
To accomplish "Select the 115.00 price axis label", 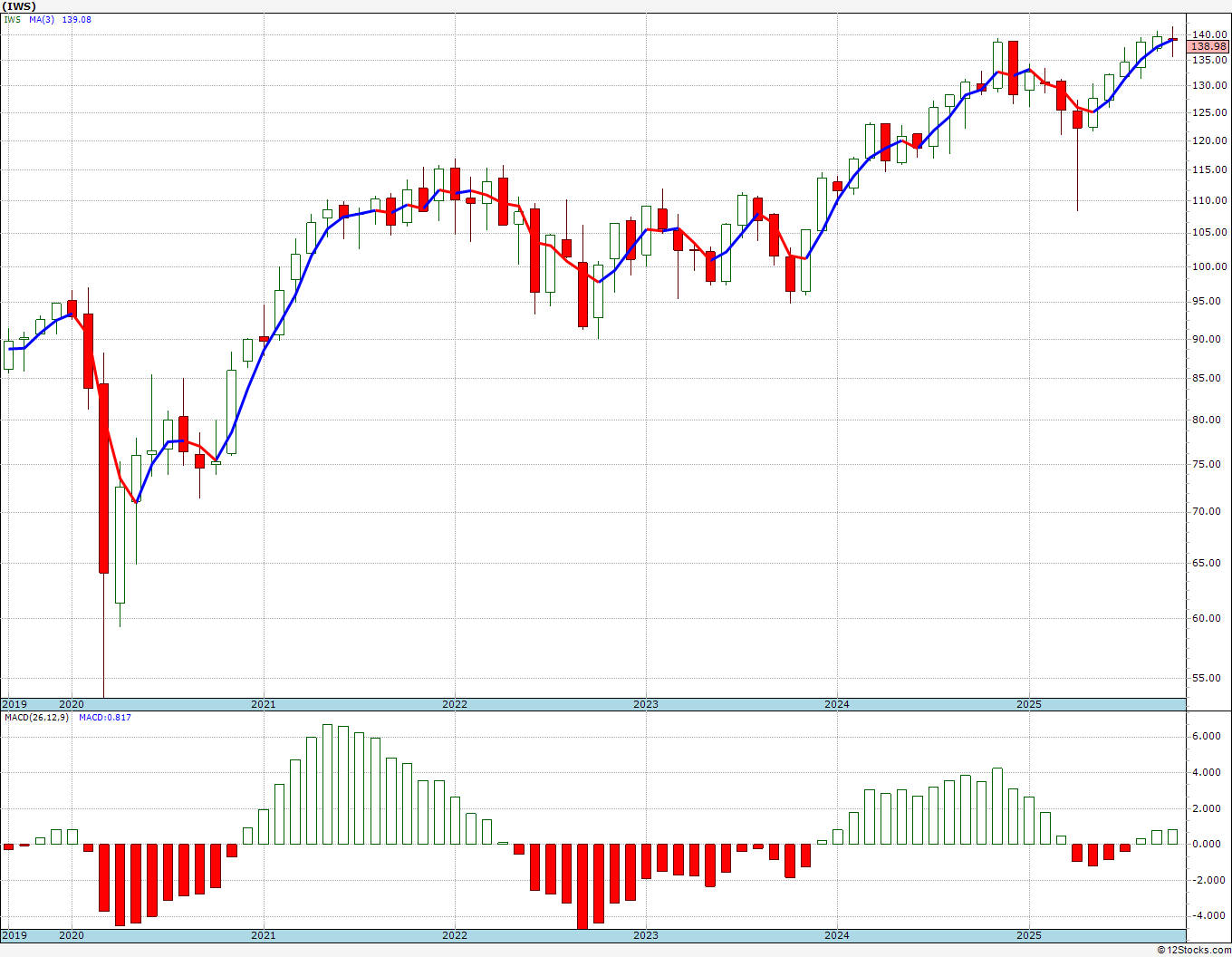I will (1209, 170).
